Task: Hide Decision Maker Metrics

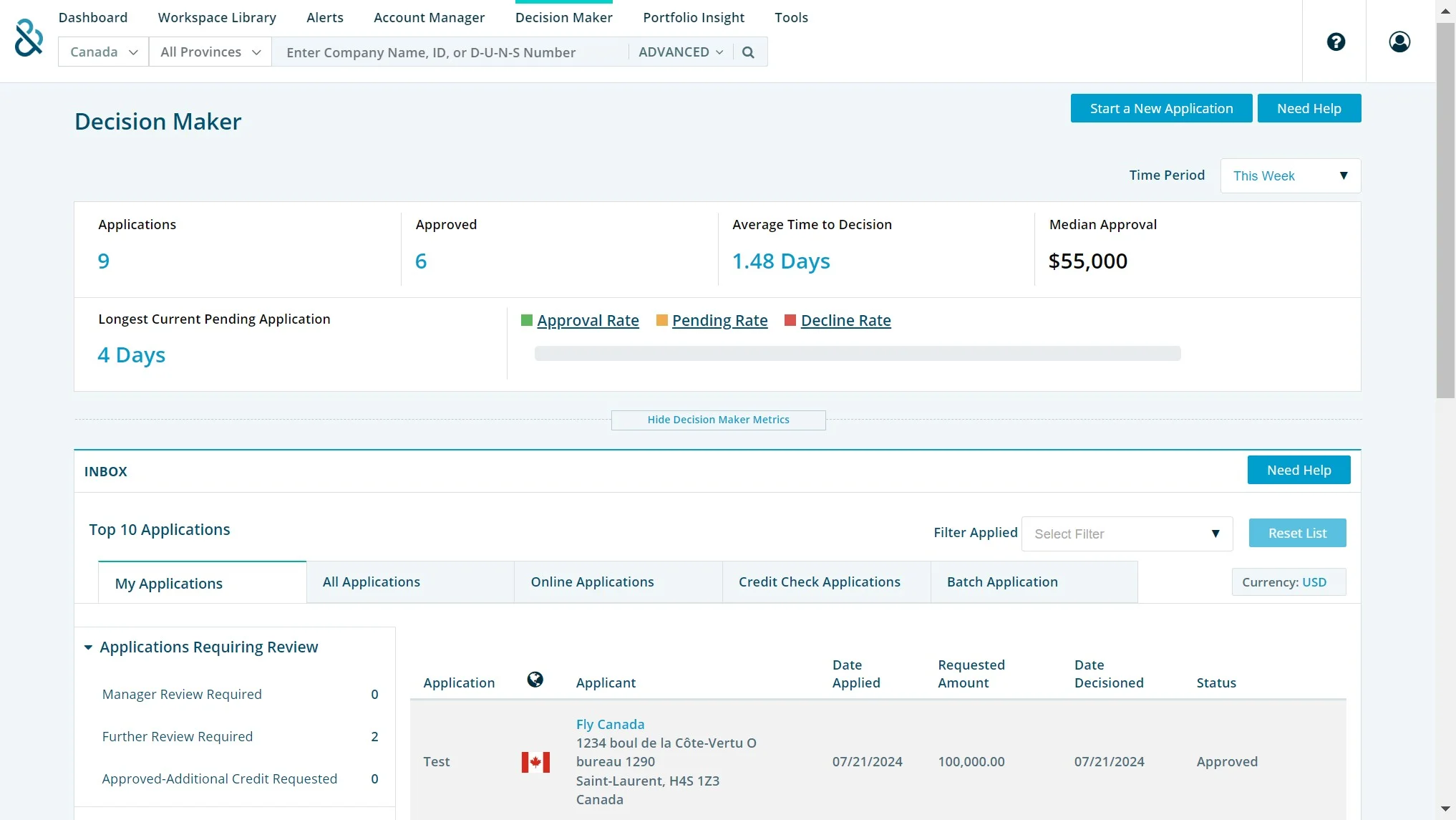Action: [718, 420]
